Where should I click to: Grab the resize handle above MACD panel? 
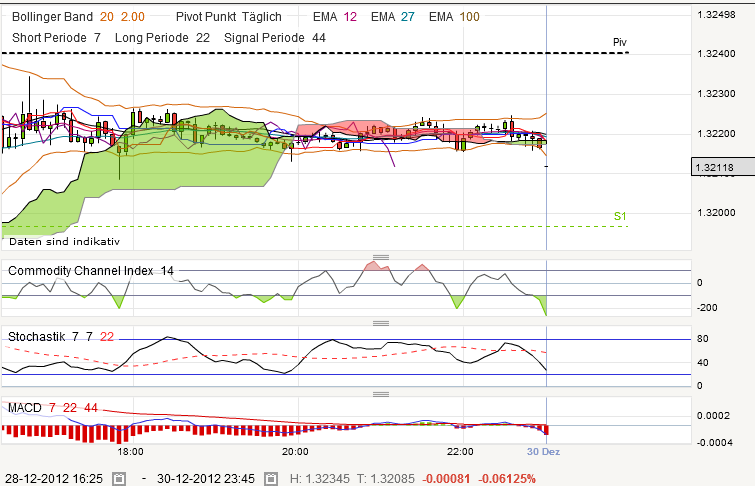[x=381, y=394]
